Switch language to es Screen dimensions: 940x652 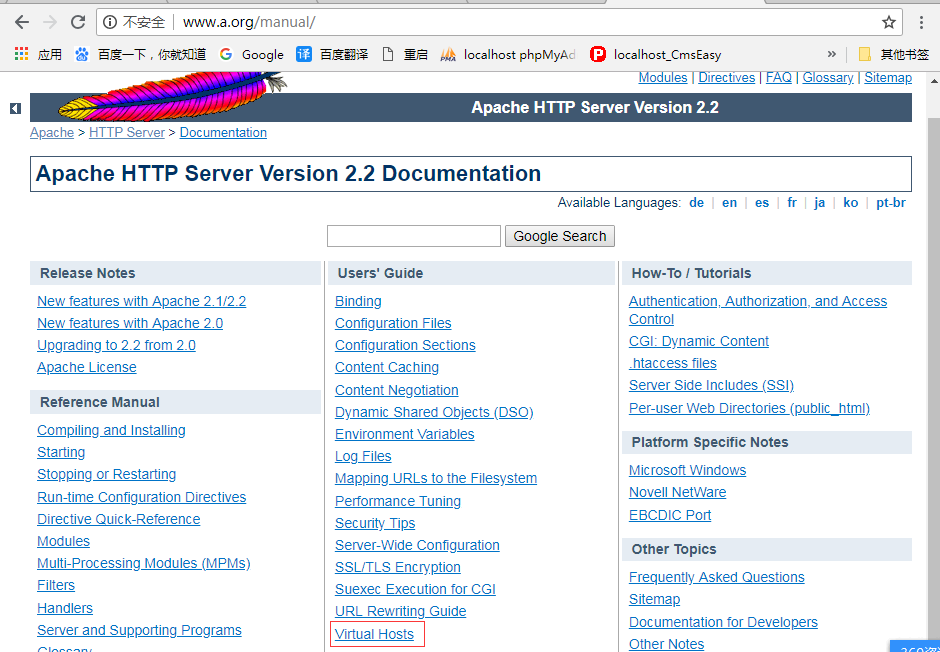(762, 203)
